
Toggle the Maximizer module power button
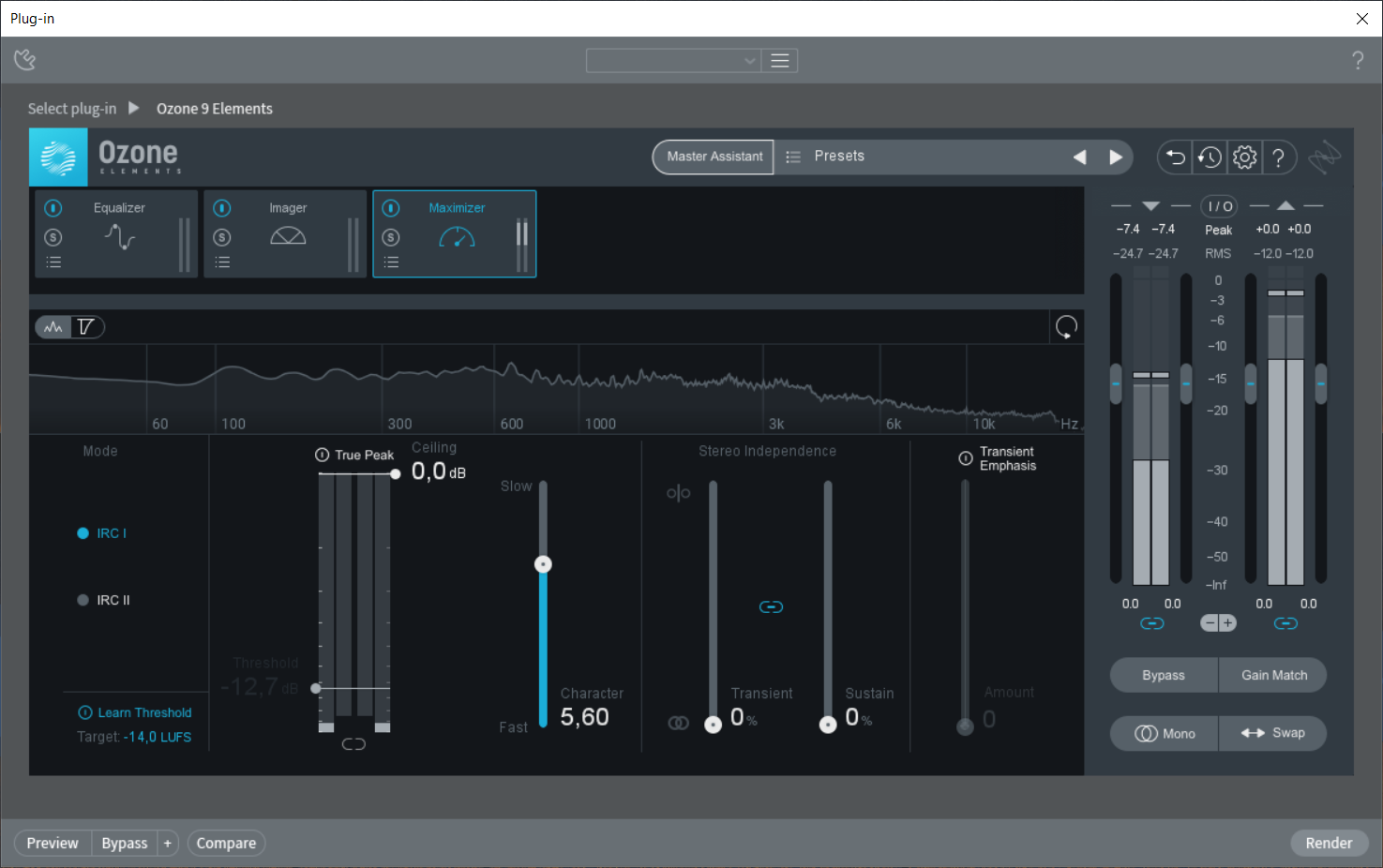[391, 208]
